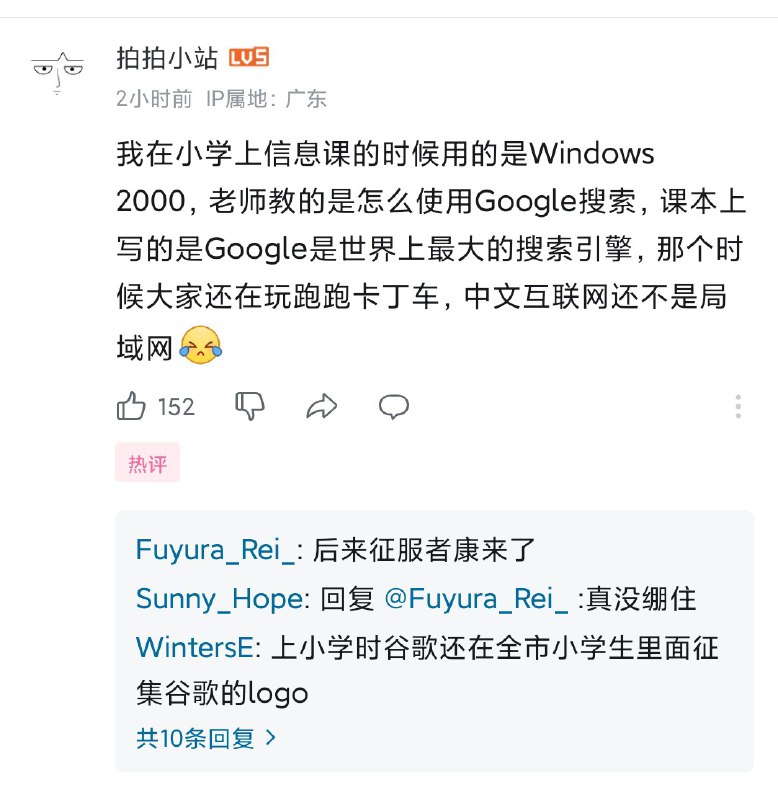This screenshot has width=778, height=800.
Task: Open Fuyura_Rei_ user profile link
Action: pyautogui.click(x=215, y=551)
